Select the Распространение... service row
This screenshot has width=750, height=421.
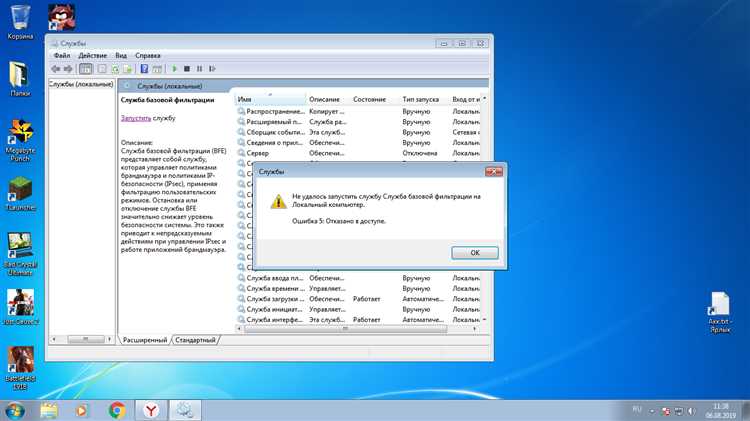pyautogui.click(x=359, y=111)
